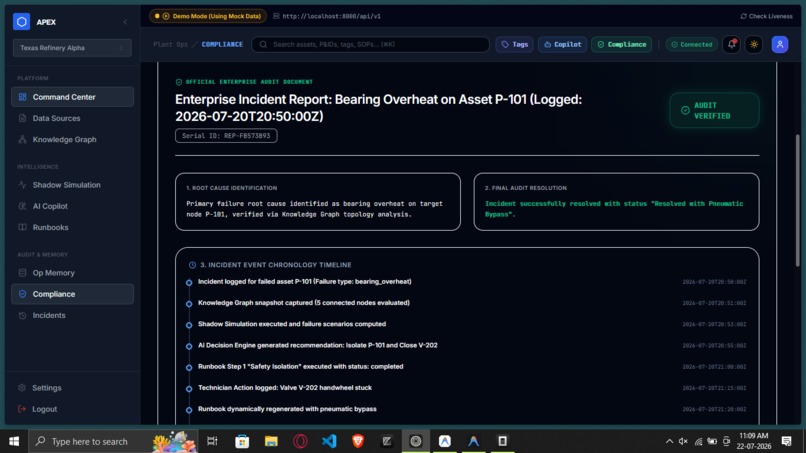Open Command Center in sidebar

click(x=72, y=97)
